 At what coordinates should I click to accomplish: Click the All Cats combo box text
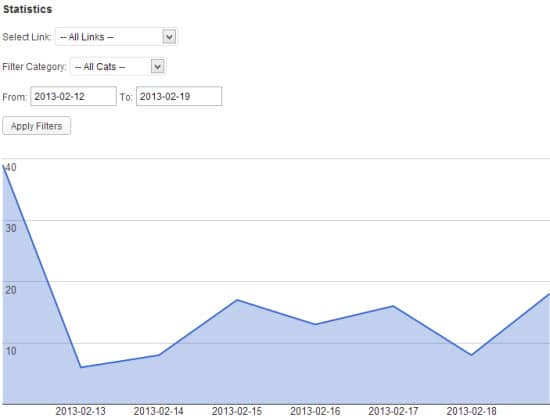(x=100, y=67)
